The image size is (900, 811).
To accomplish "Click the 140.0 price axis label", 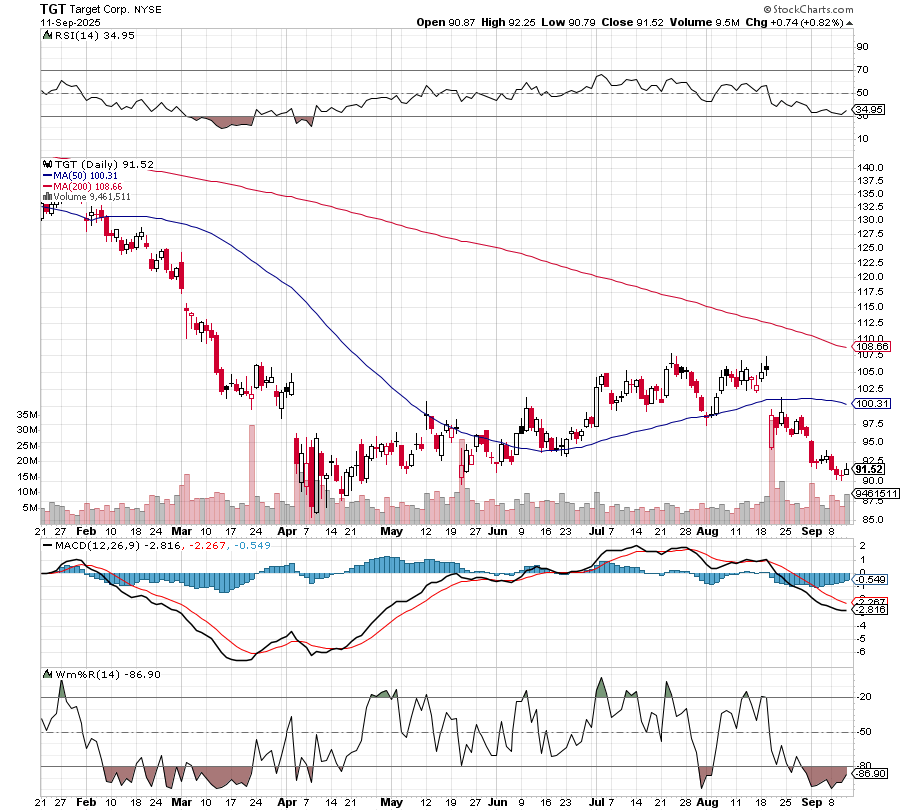I will coord(870,168).
